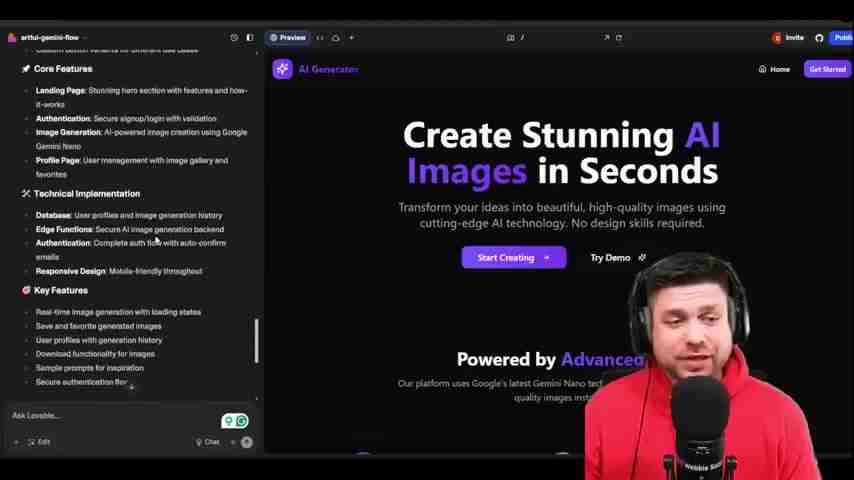Open preview in new tab icon
Screen dimensions: 854x480
point(606,38)
